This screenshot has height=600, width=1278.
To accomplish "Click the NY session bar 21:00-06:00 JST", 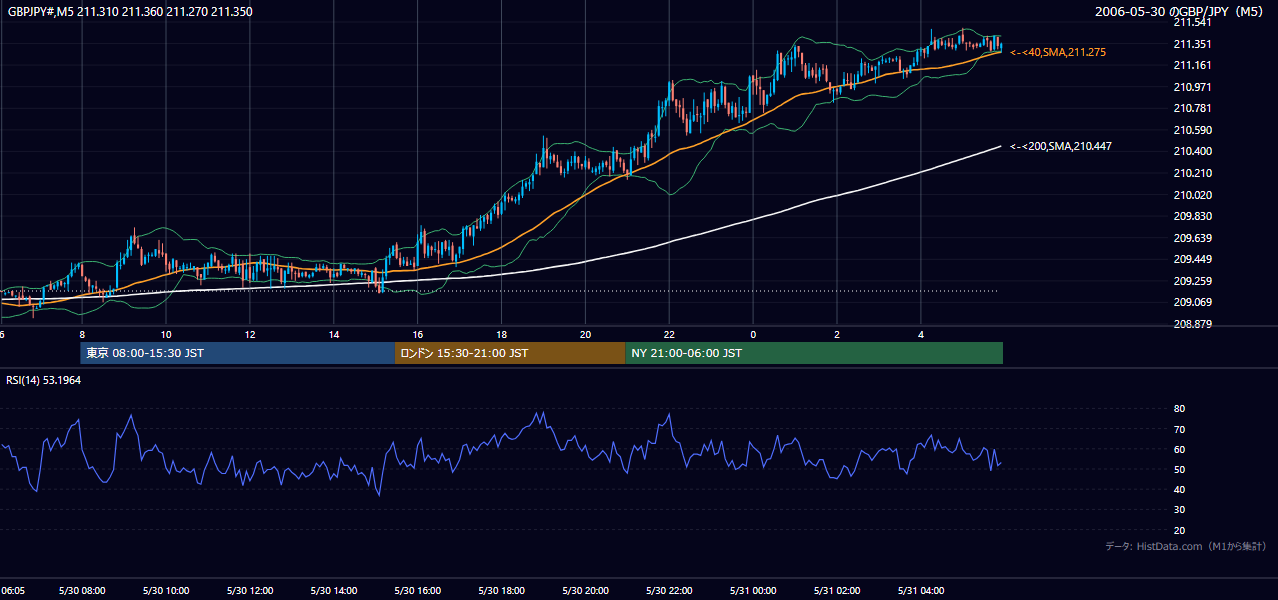I will (814, 353).
